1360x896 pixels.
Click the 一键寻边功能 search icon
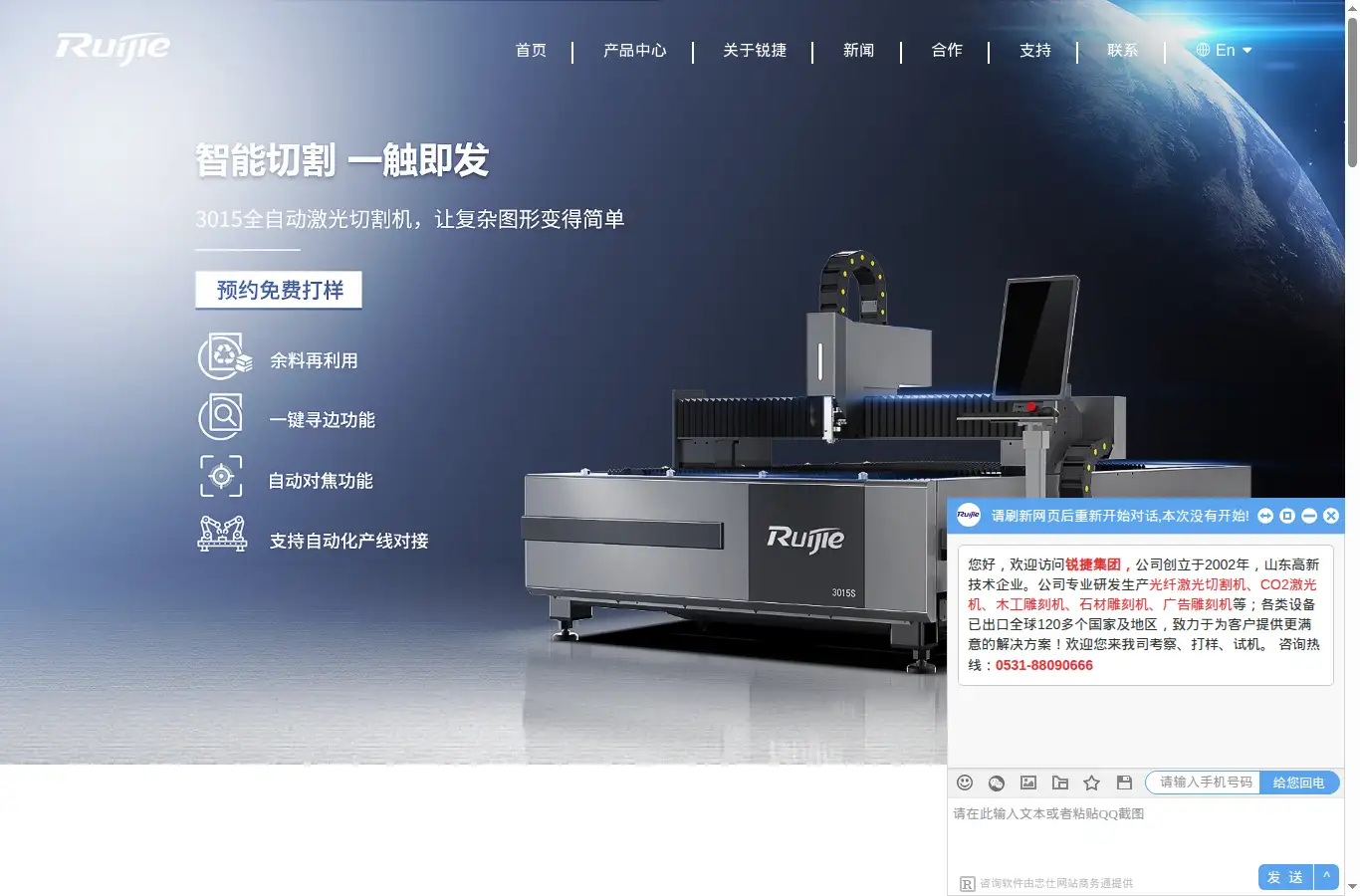point(221,416)
